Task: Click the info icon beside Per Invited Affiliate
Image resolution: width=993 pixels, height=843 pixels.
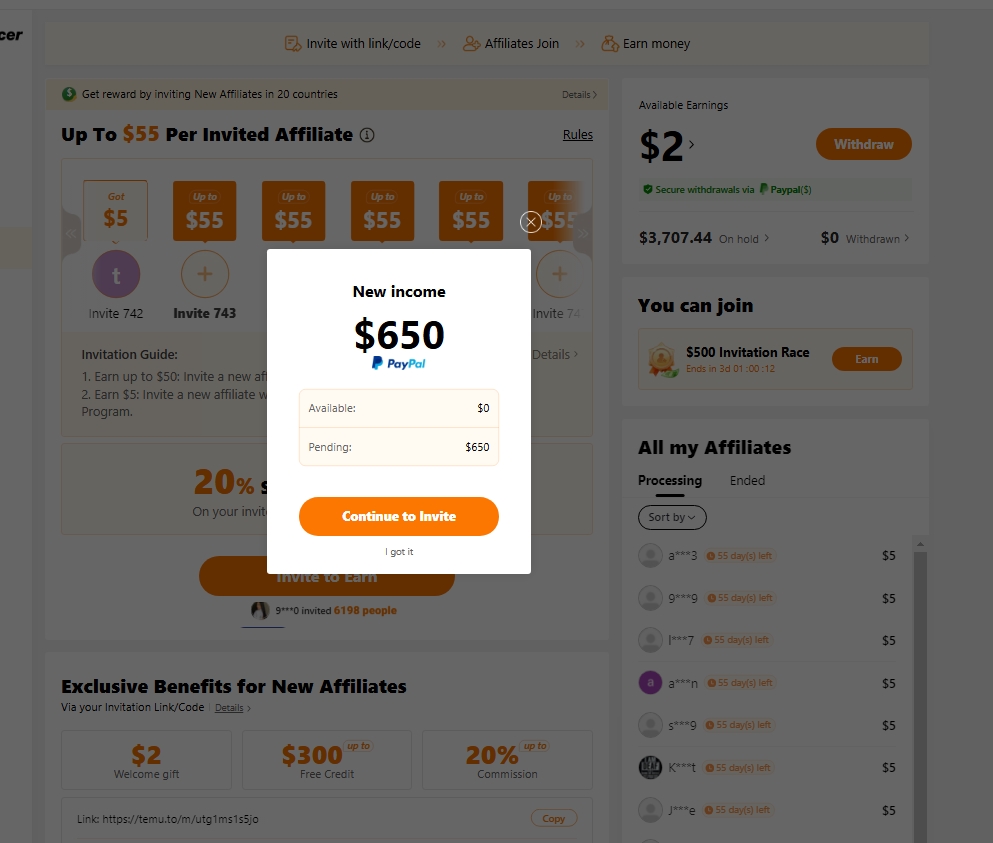Action: [367, 135]
